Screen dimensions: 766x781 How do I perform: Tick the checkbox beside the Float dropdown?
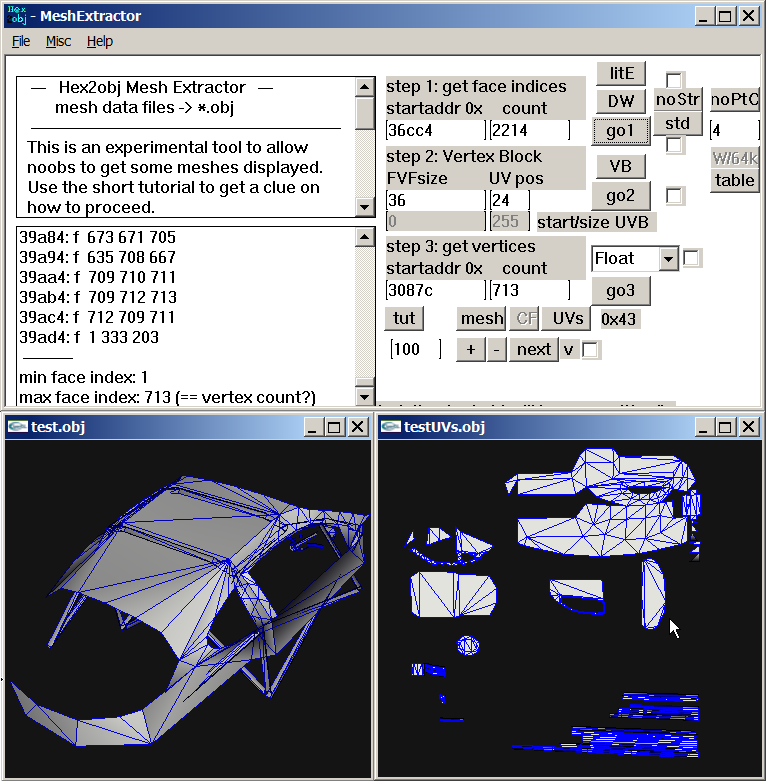(691, 258)
